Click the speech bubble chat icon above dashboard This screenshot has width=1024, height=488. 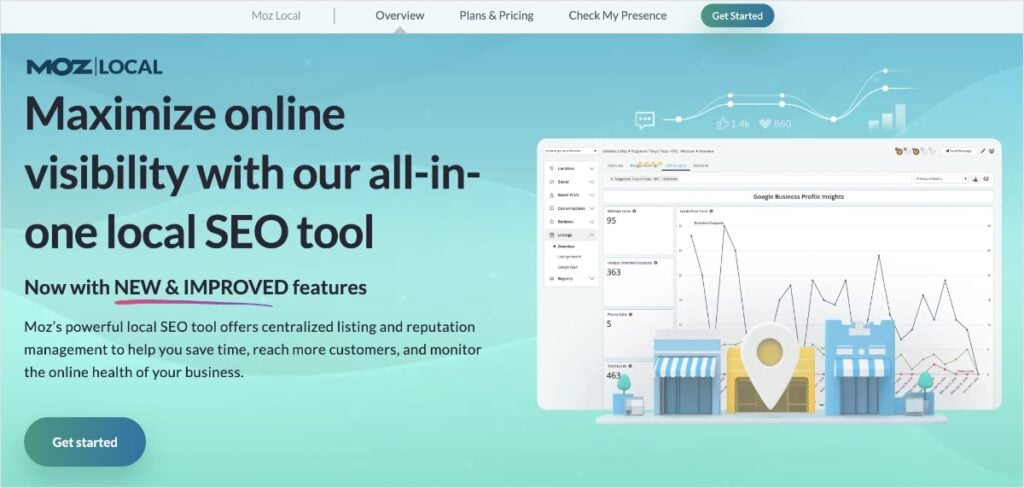click(x=645, y=120)
